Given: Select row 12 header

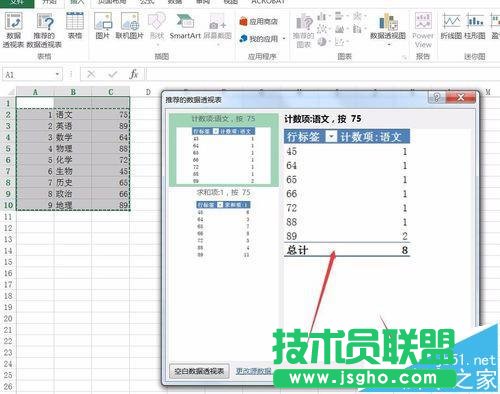Looking at the screenshot, I should 8,228.
